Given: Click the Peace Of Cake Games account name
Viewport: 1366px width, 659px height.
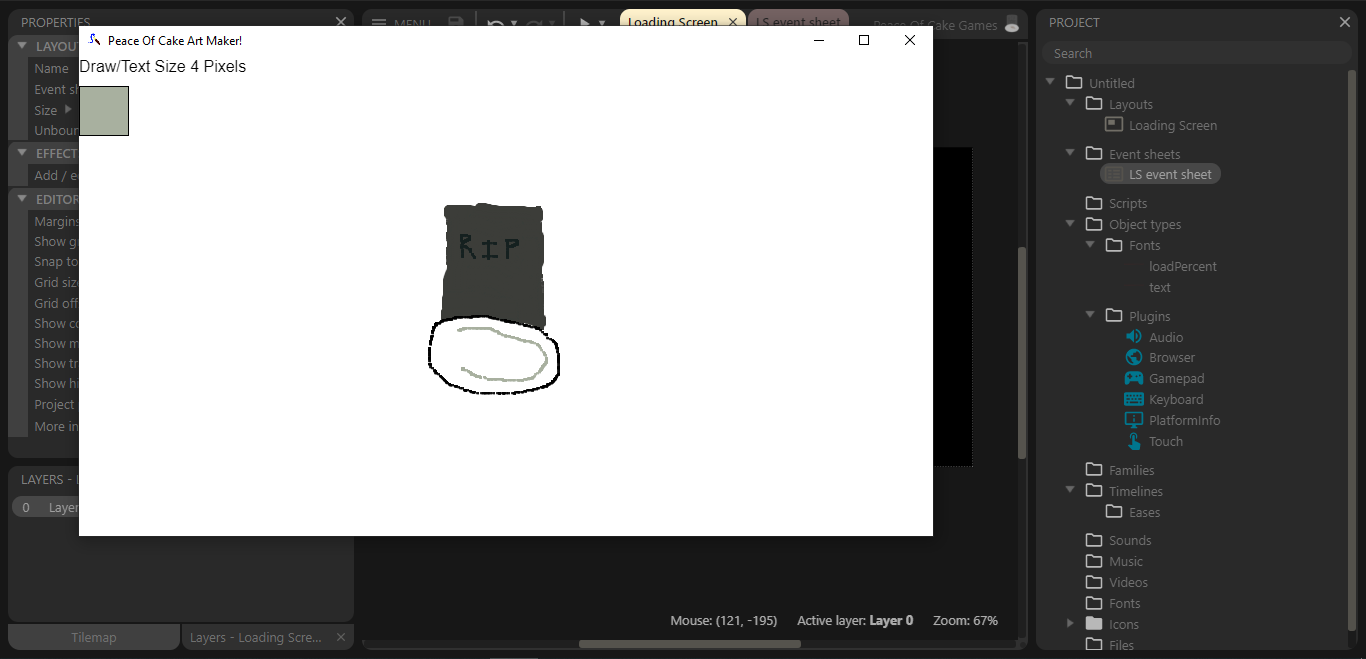Looking at the screenshot, I should [x=935, y=25].
